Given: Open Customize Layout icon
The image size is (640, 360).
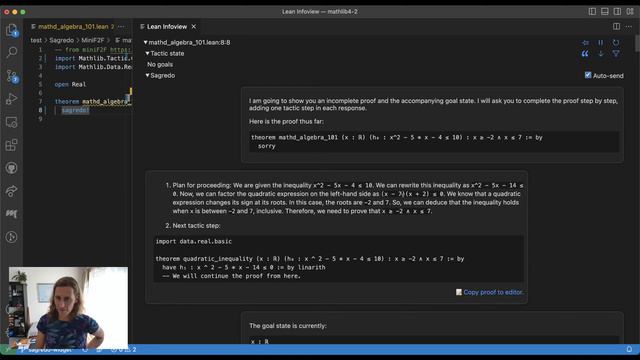Looking at the screenshot, I should 630,11.
